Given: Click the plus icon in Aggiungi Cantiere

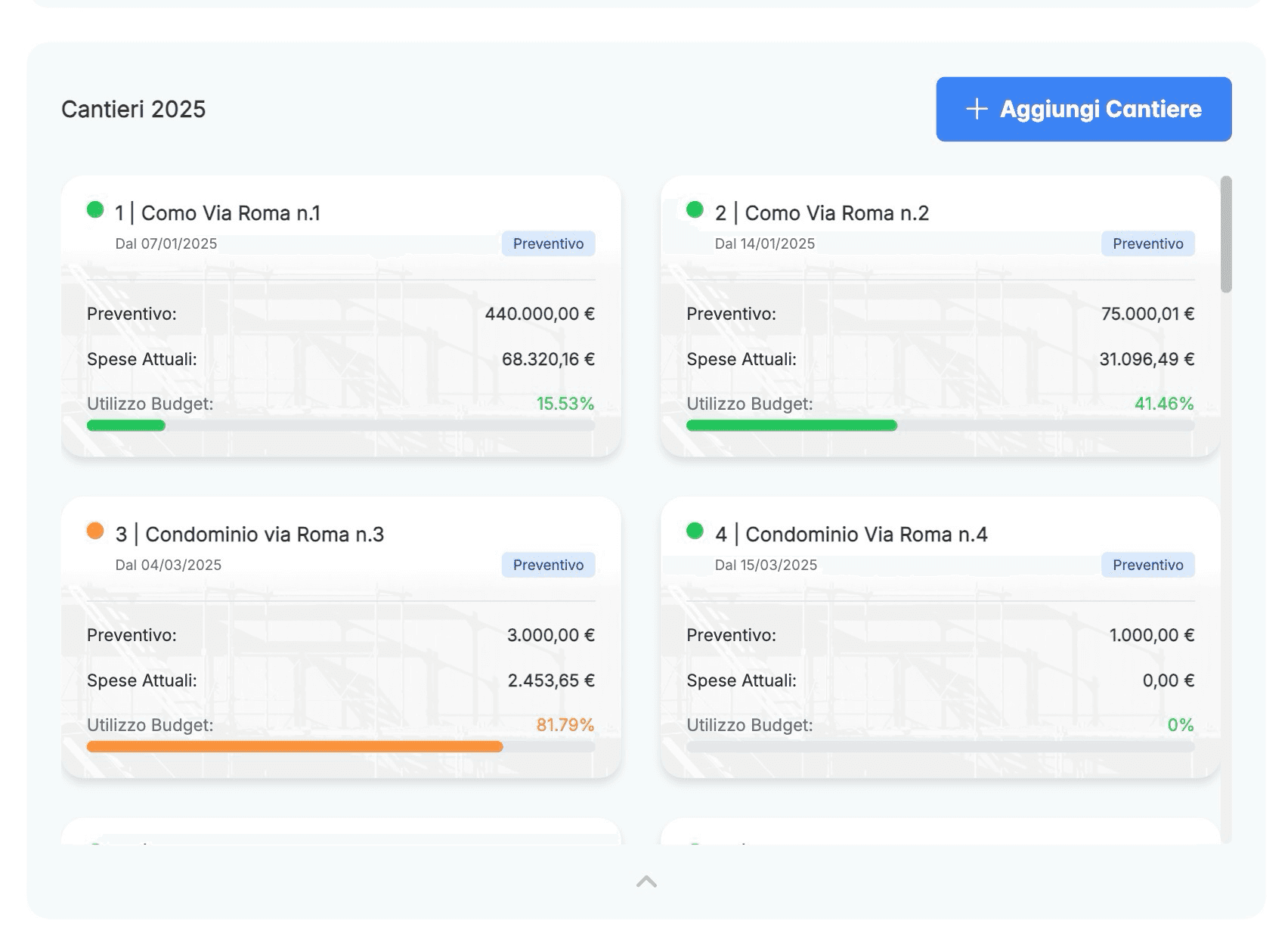Looking at the screenshot, I should click(976, 109).
